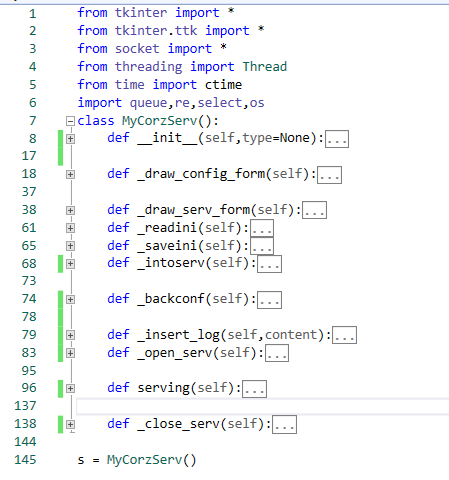Expand the __init__ method fold
449x480 pixels.
(70, 139)
